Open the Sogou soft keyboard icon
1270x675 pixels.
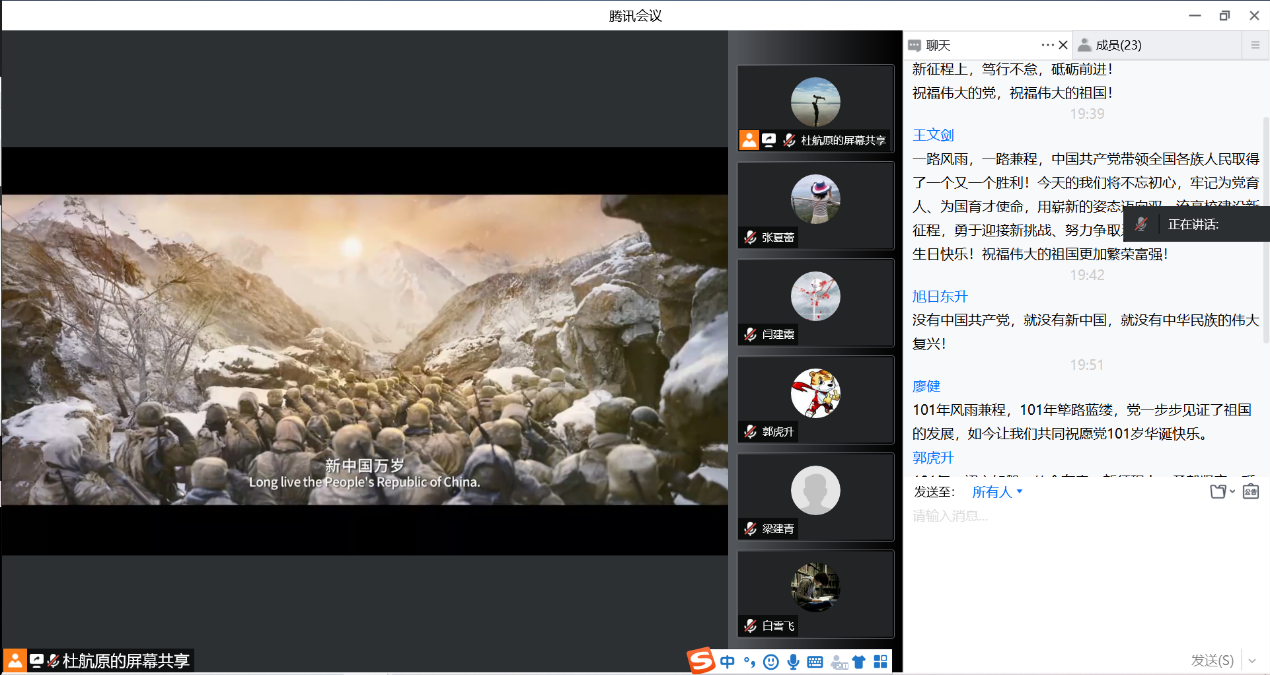coord(815,661)
